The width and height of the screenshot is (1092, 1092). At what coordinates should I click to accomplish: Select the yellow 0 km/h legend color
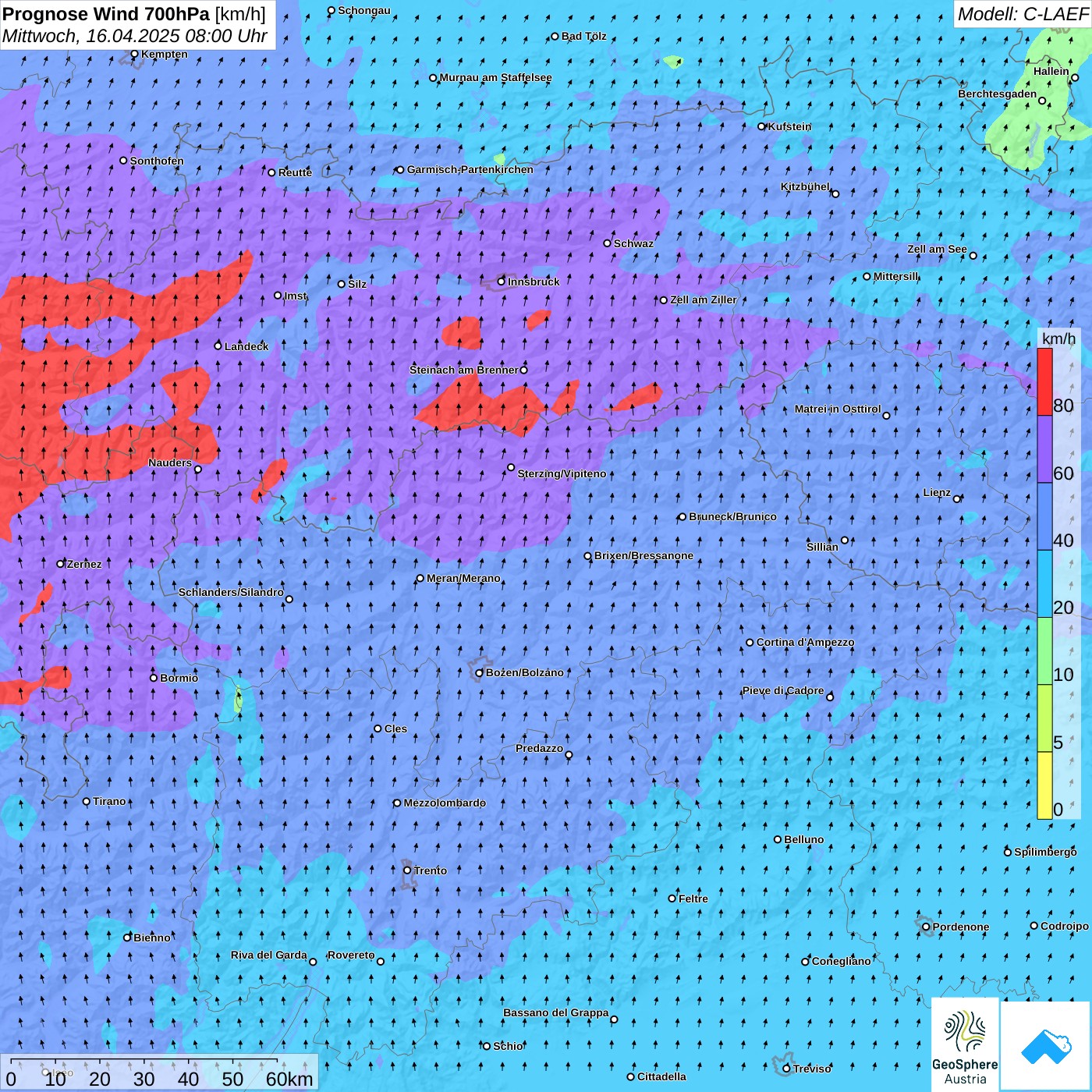1044,785
